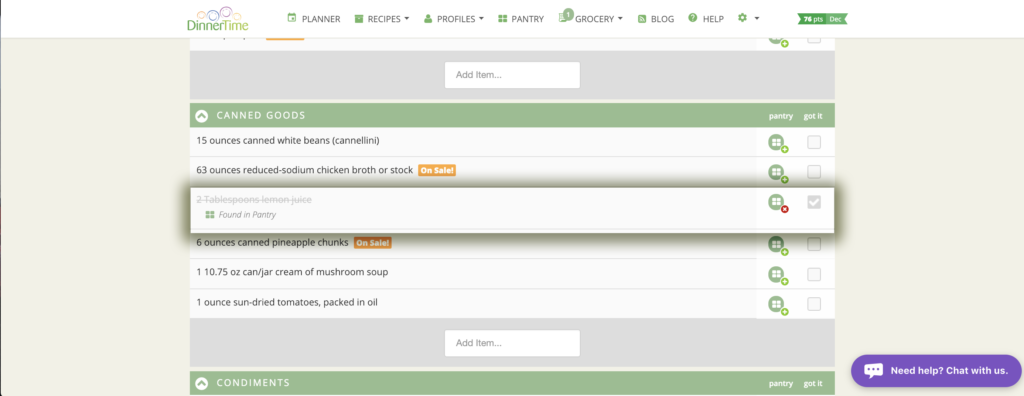This screenshot has width=1024, height=396.
Task: Click Add Item field below sun-dried tomatoes
Action: pyautogui.click(x=512, y=343)
